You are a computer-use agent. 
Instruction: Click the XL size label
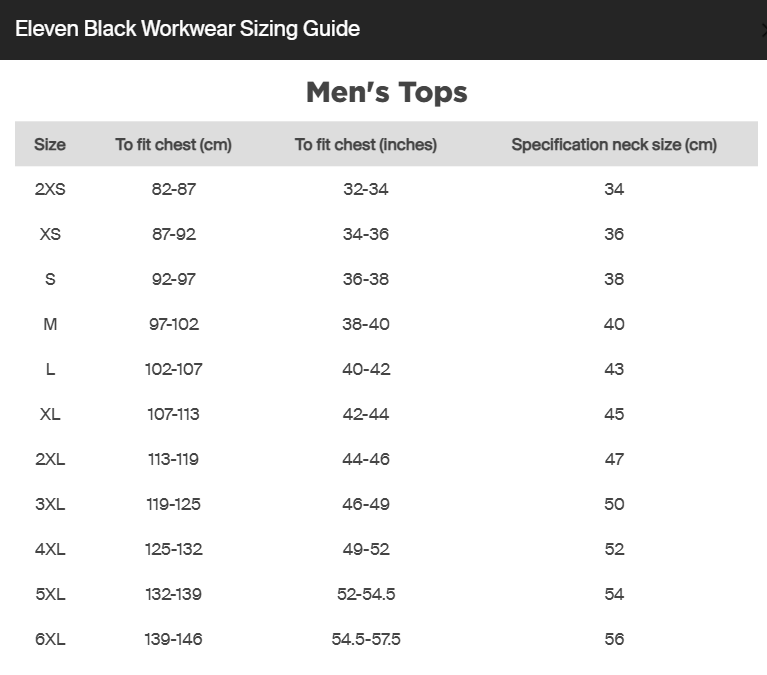50,414
